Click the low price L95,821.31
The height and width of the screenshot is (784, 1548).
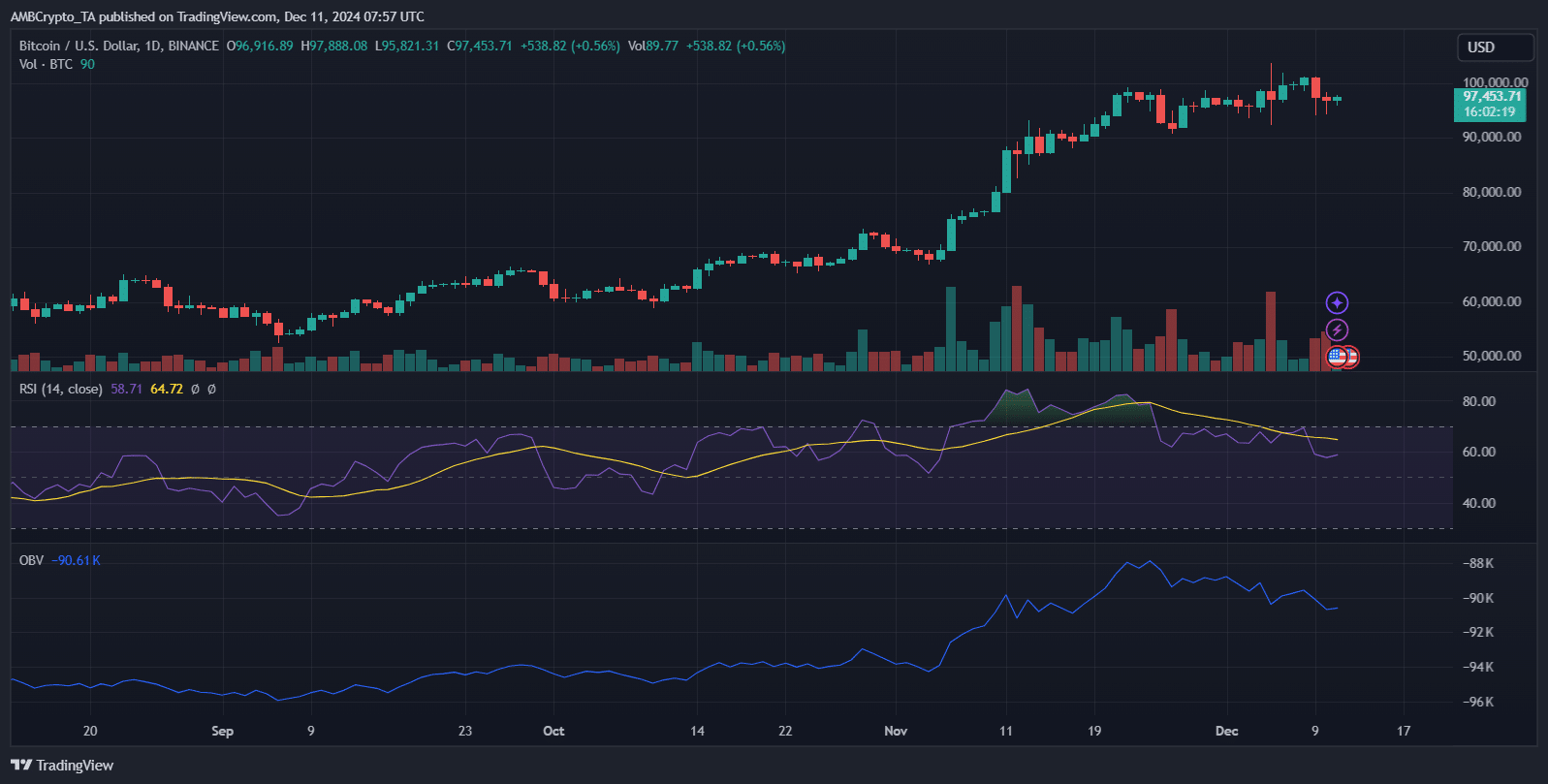[407, 46]
